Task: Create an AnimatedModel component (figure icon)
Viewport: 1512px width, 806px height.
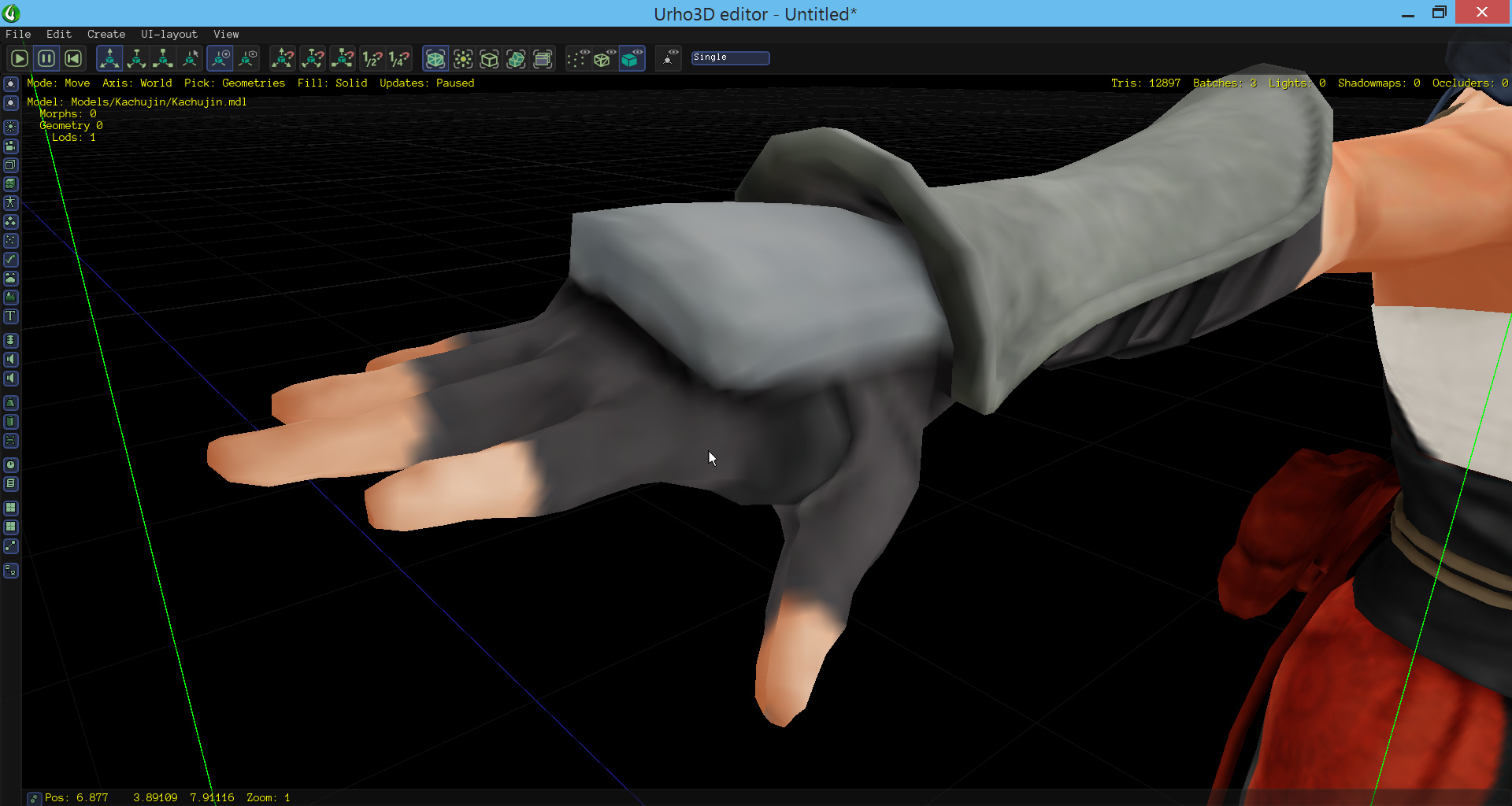Action: (x=11, y=202)
